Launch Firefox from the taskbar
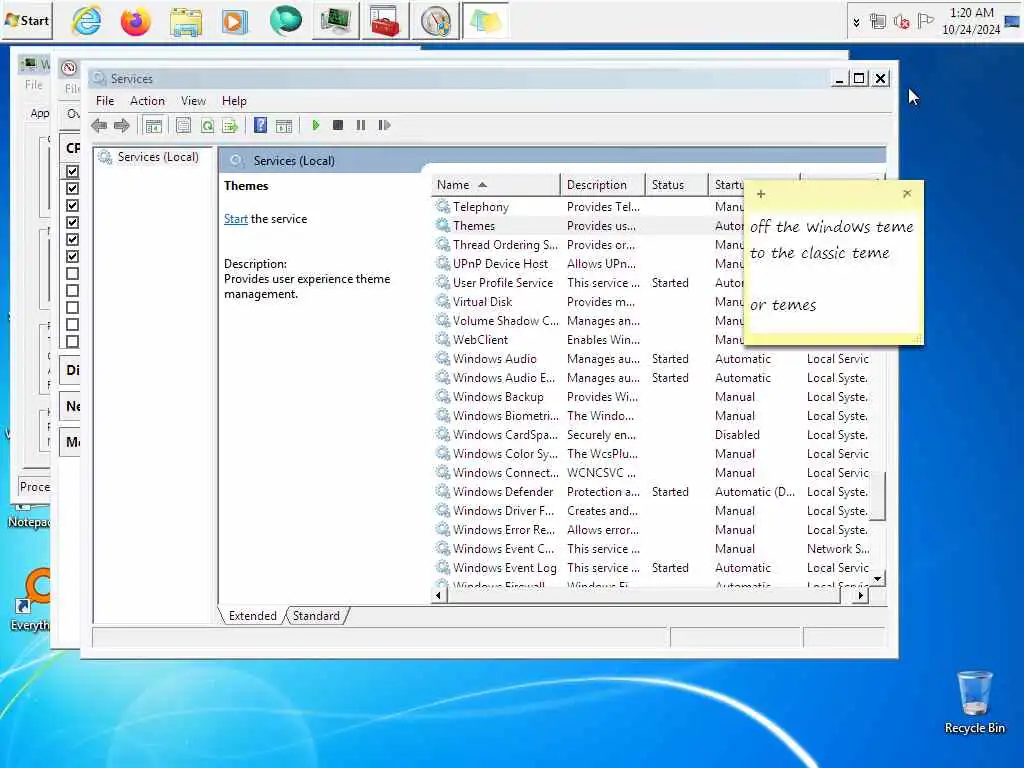The image size is (1024, 768). [136, 22]
